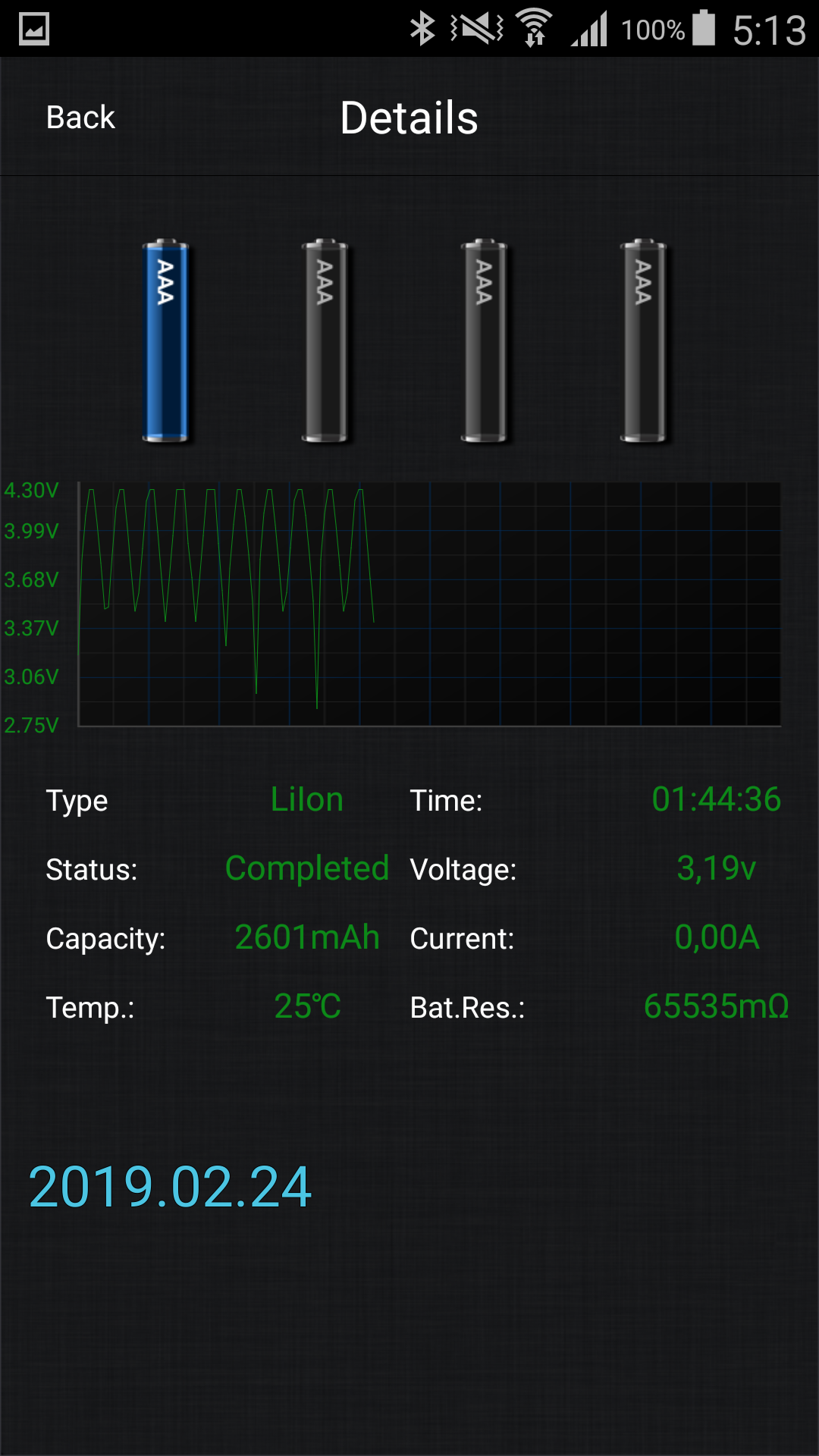Tap the Wi-Fi status icon
The height and width of the screenshot is (1456, 819).
point(535,29)
